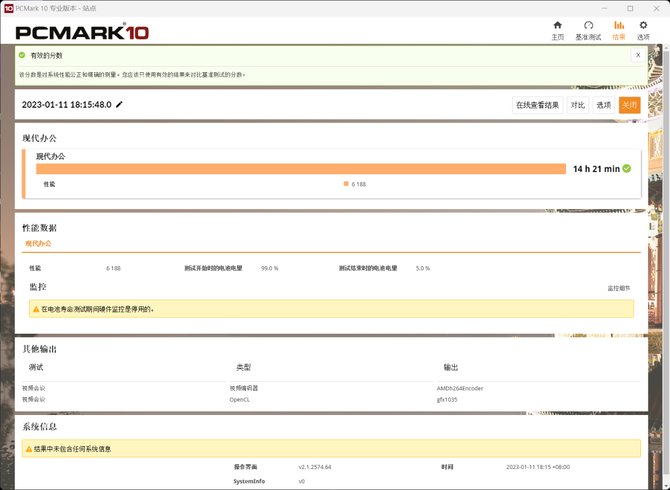Click the 类型 column header
The image size is (670, 490).
244,367
